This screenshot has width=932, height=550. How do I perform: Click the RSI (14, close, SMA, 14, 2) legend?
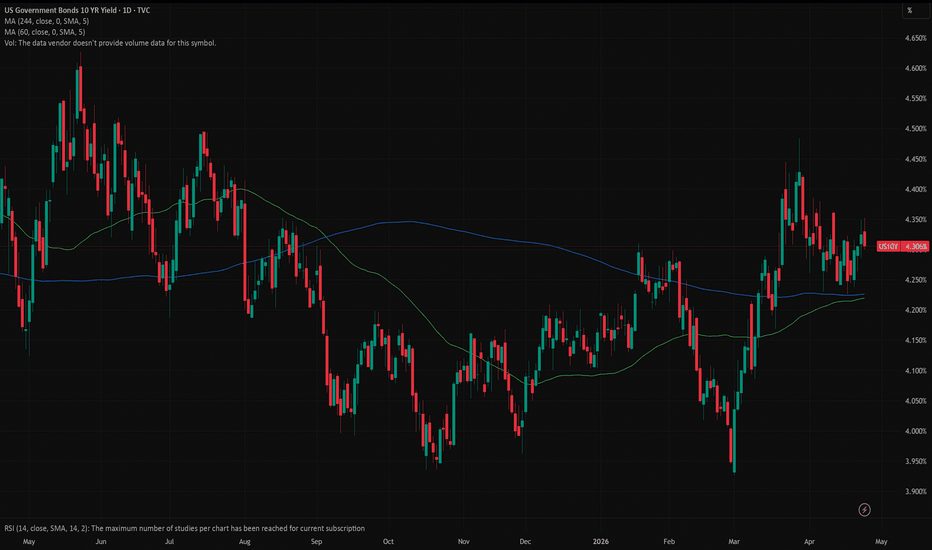[184, 528]
